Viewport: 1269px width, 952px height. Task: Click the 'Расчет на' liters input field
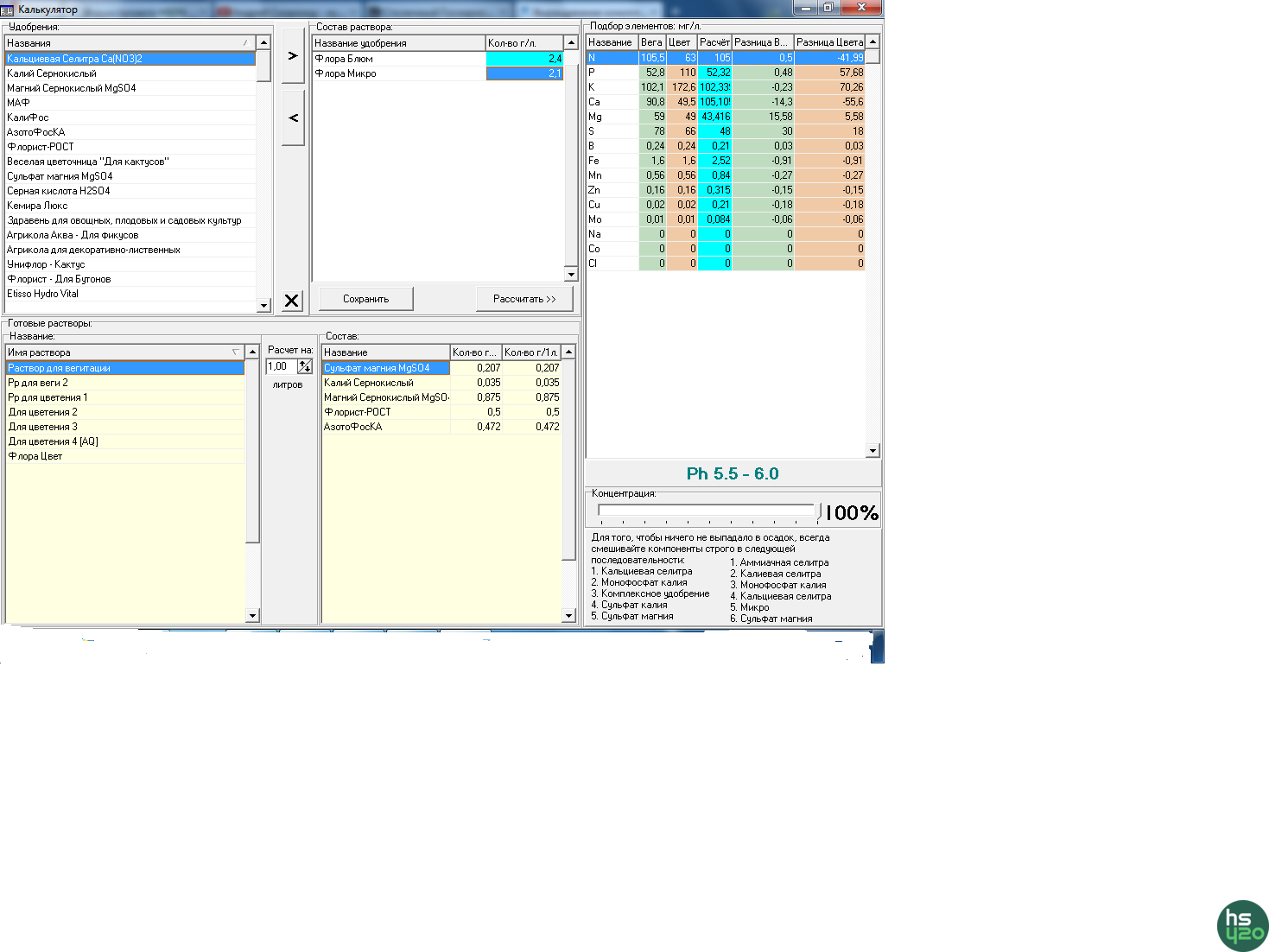pos(281,366)
